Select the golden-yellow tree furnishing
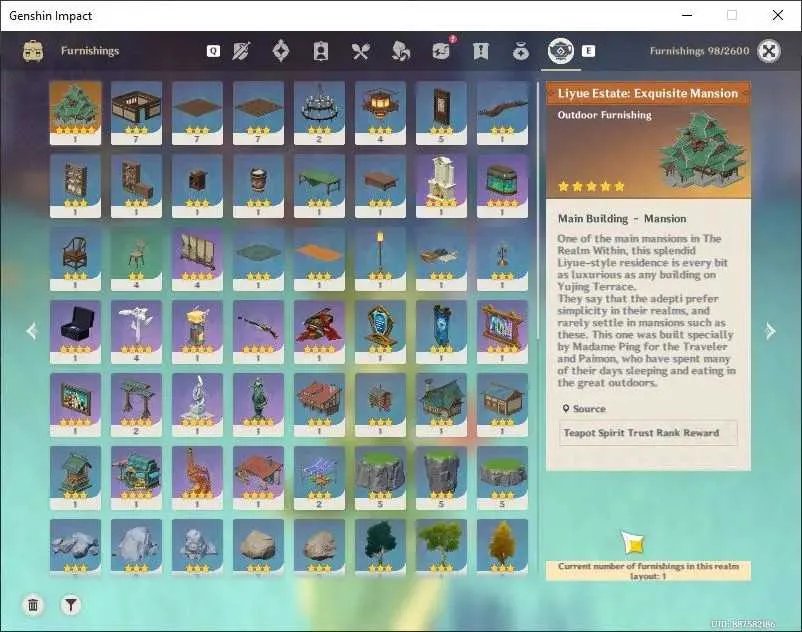802x632 pixels. (x=502, y=547)
